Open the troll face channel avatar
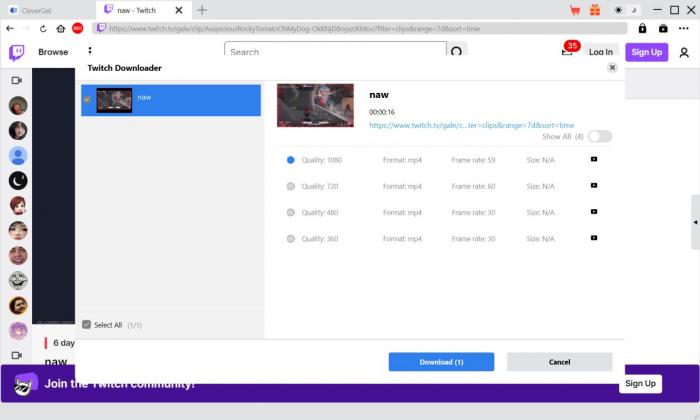 coord(18,281)
